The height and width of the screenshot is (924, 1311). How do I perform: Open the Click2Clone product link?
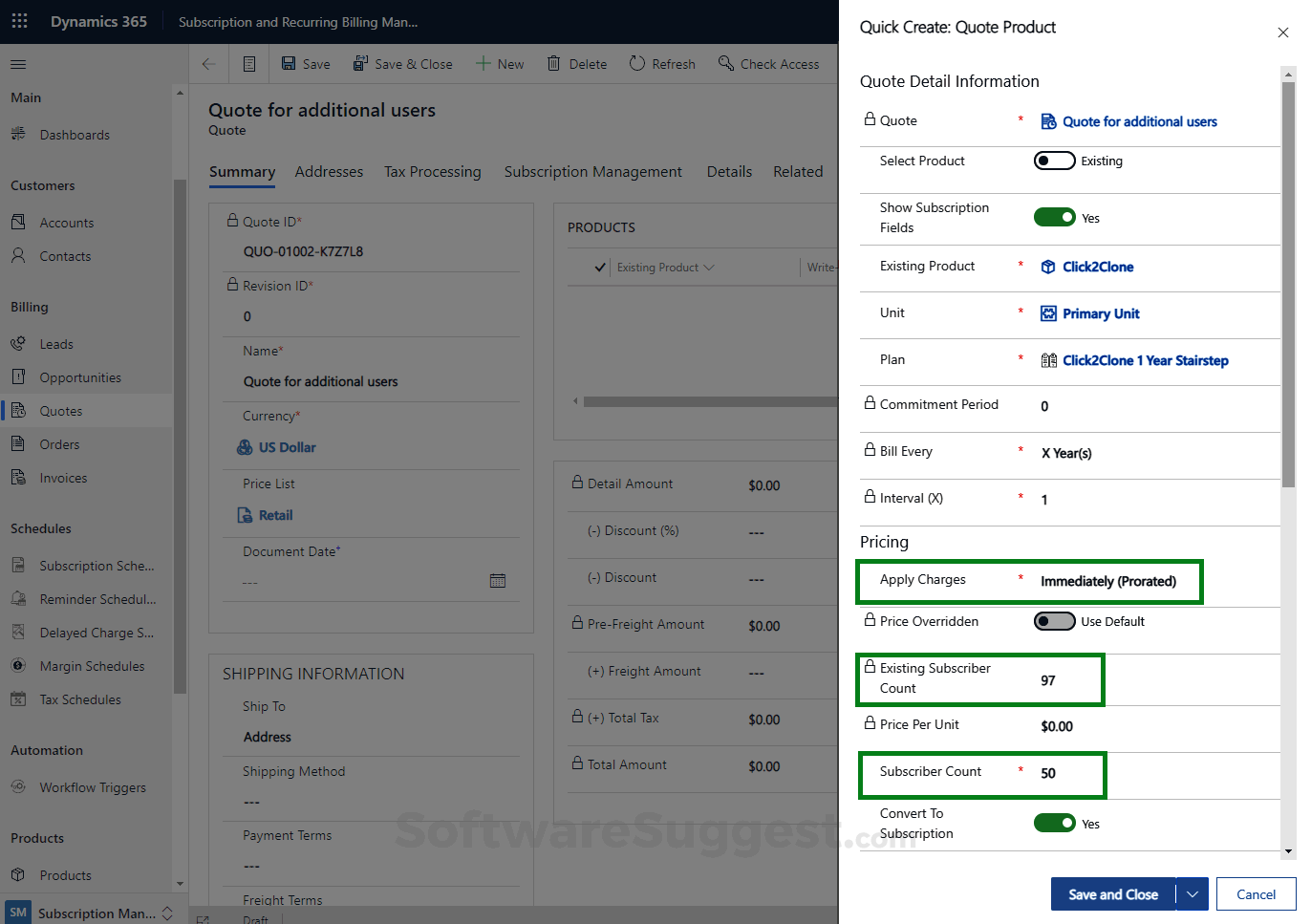tap(1098, 267)
